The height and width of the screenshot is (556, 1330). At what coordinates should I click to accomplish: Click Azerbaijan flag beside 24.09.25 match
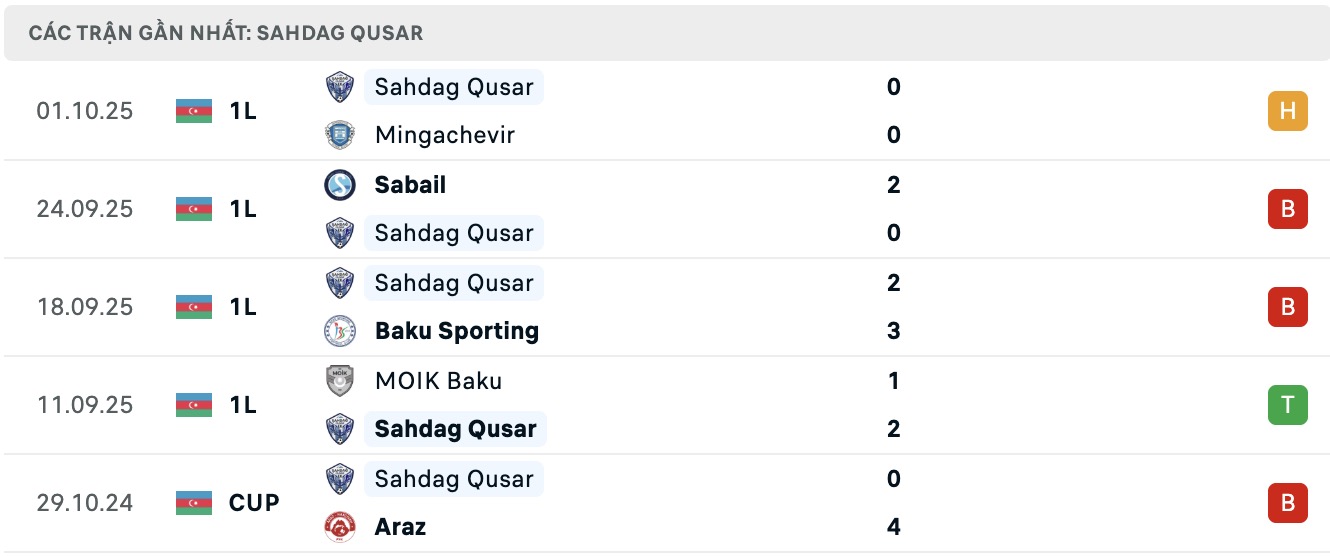194,209
